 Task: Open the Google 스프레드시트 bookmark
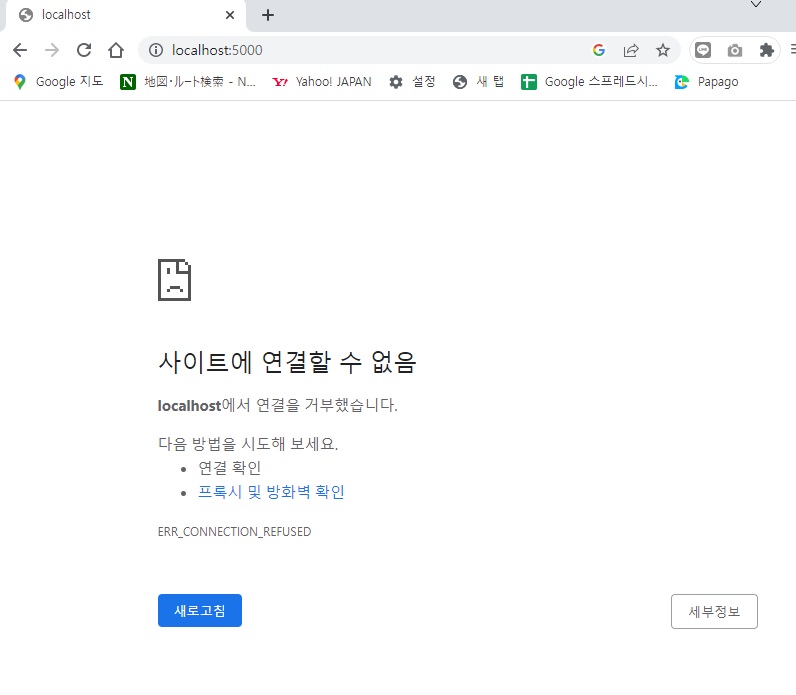[589, 82]
